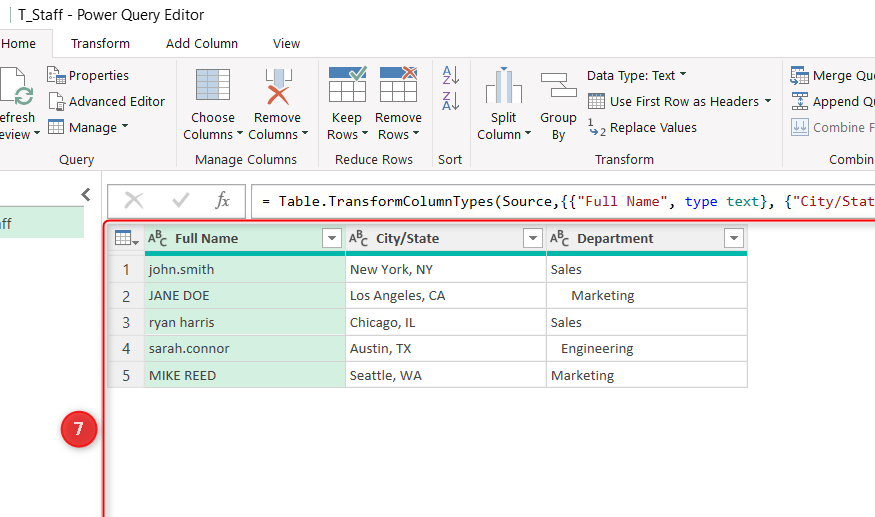Click the Austin, TX cell
Screen dimensions: 875x517
[445, 349]
